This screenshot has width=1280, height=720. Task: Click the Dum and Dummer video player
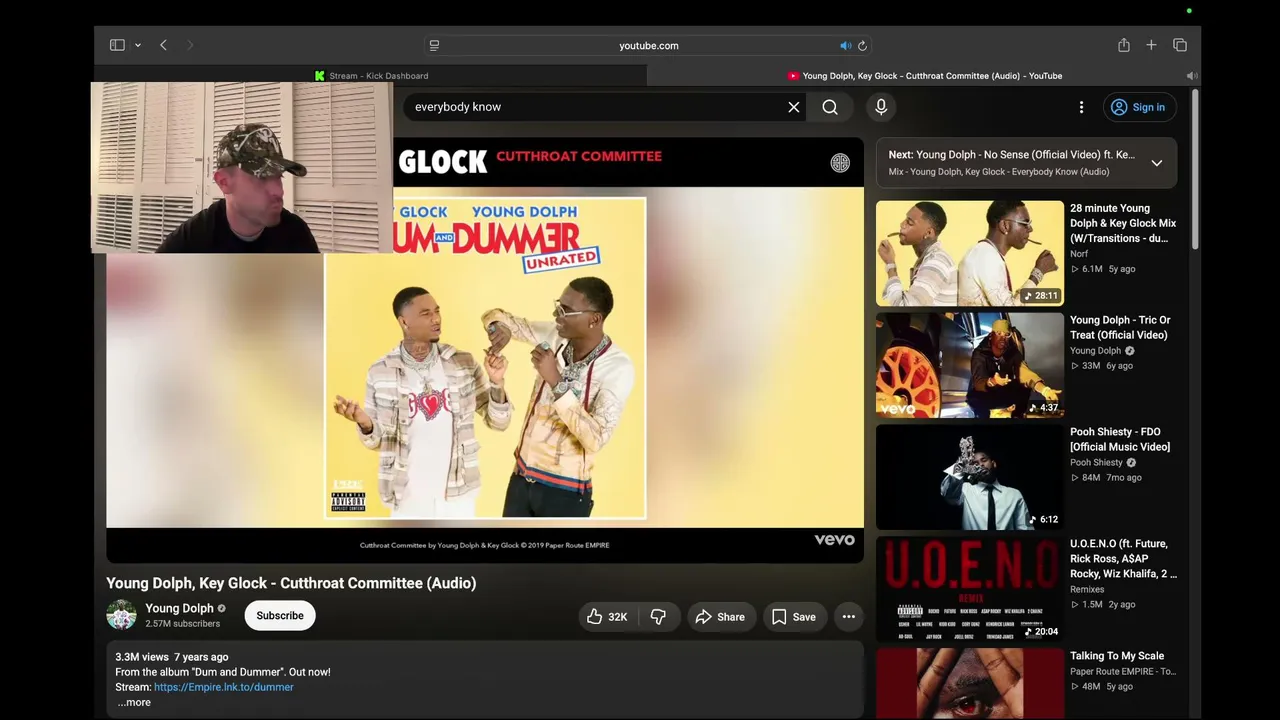(x=485, y=350)
